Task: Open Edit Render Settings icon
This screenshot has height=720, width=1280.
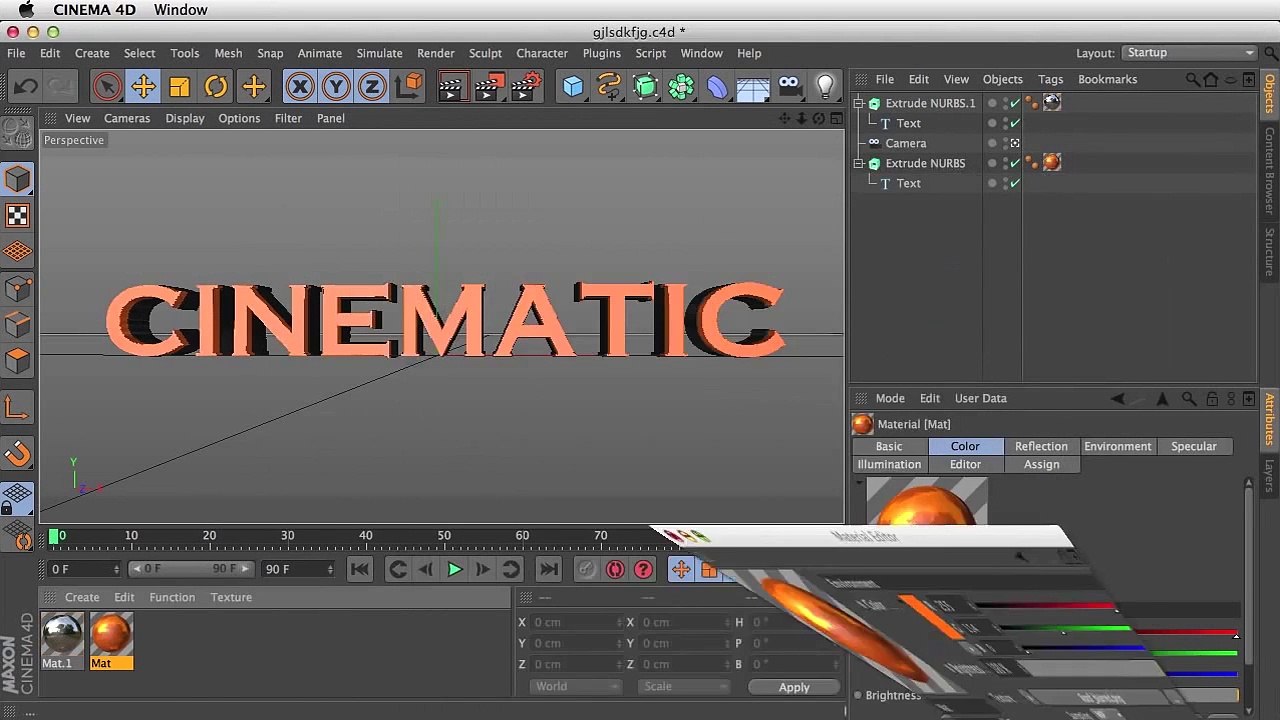Action: point(525,87)
